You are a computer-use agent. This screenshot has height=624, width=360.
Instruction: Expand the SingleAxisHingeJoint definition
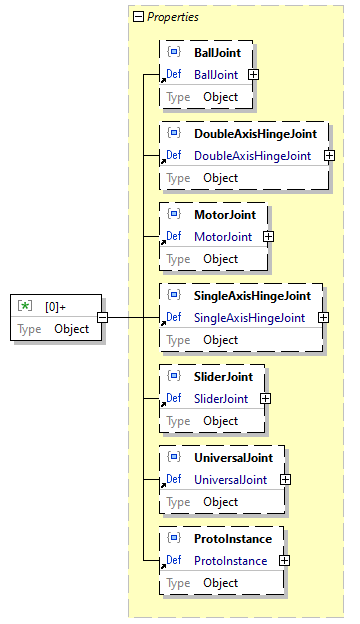click(323, 318)
